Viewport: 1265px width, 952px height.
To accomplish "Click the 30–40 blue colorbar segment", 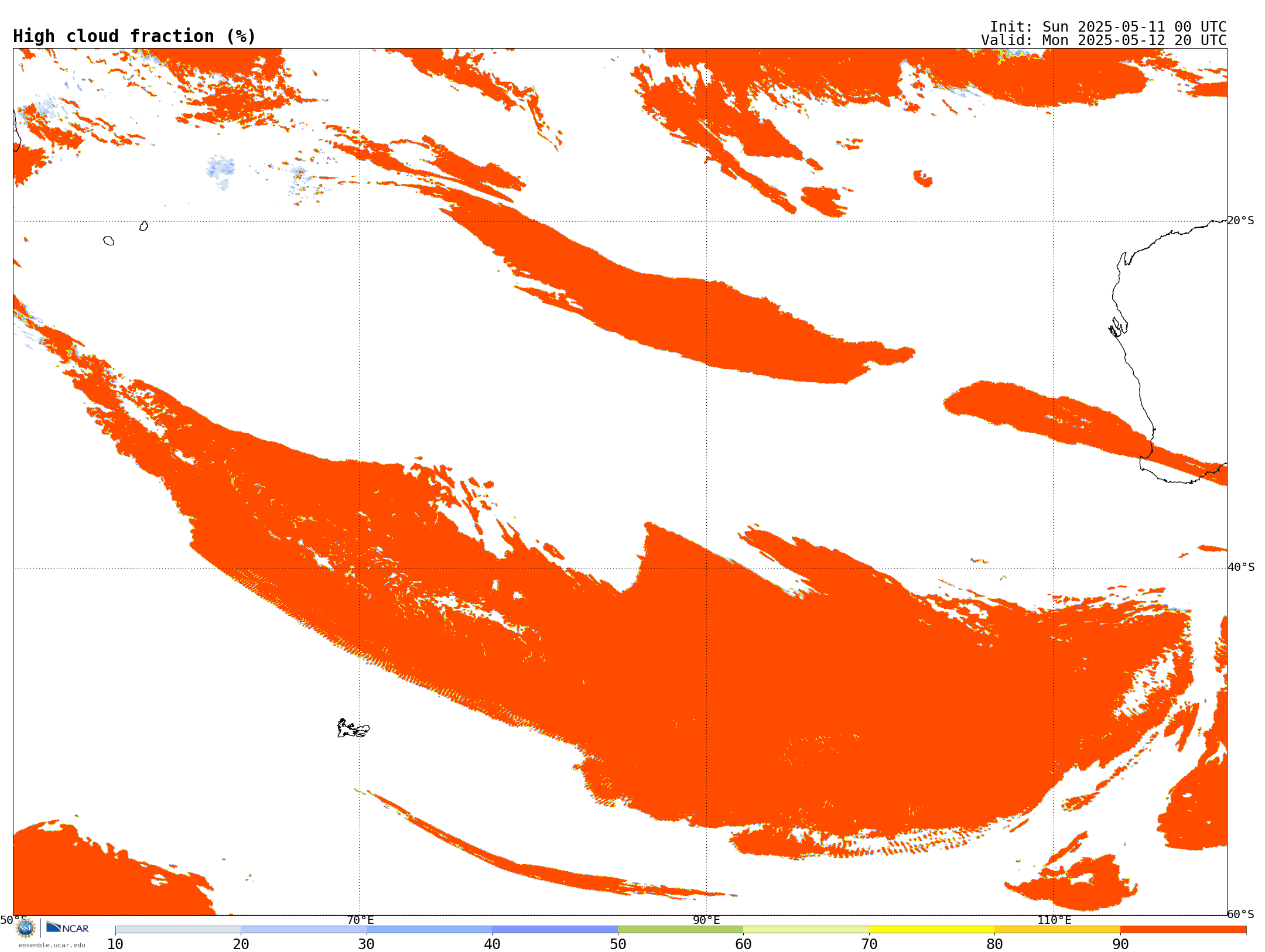I will [429, 930].
